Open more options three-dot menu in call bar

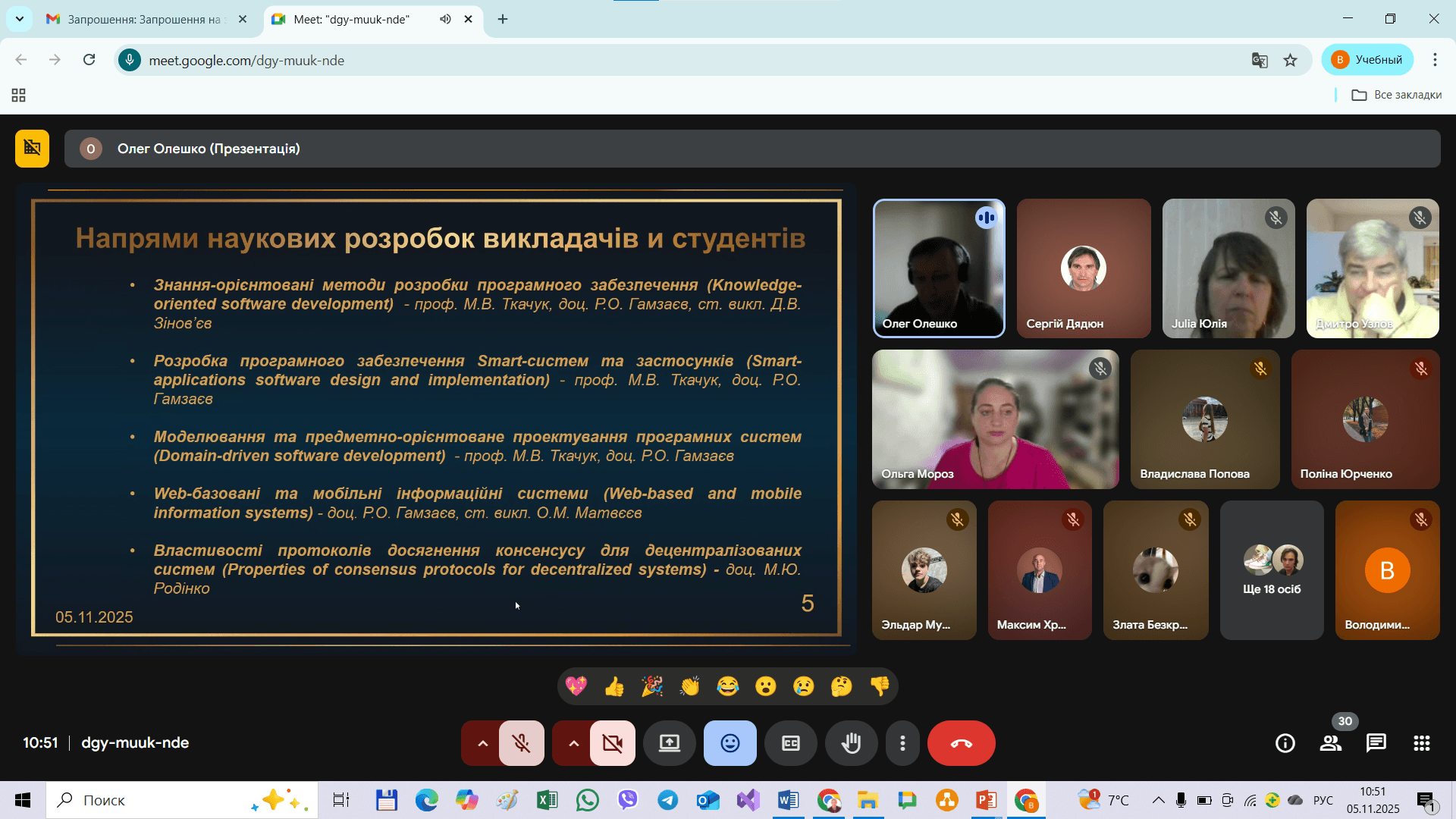pyautogui.click(x=902, y=743)
